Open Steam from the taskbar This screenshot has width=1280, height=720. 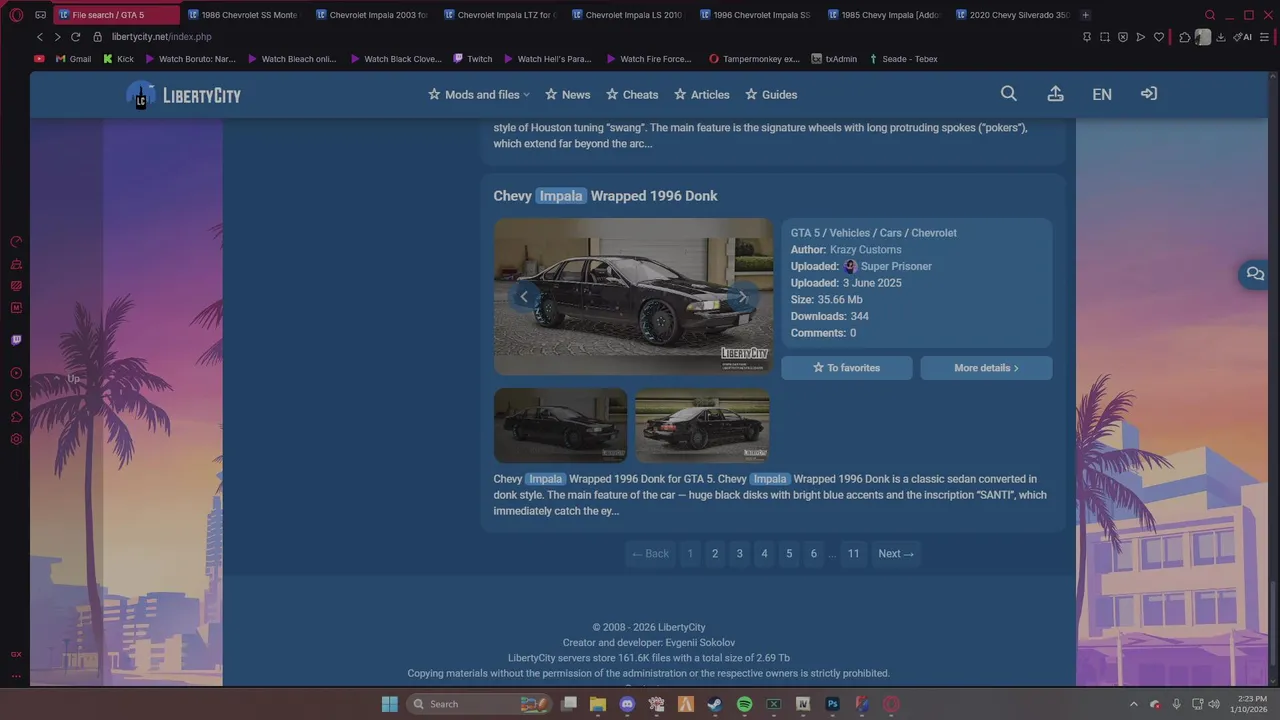715,704
